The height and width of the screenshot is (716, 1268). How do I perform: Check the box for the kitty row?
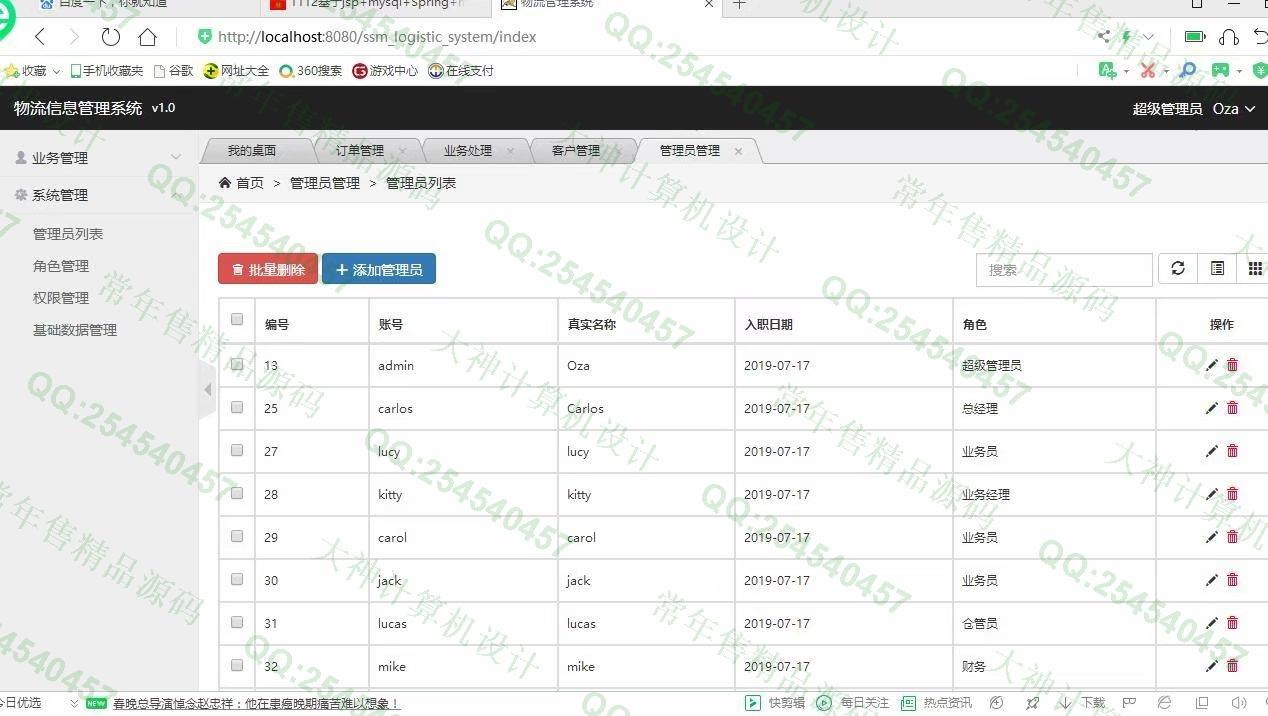tap(237, 493)
